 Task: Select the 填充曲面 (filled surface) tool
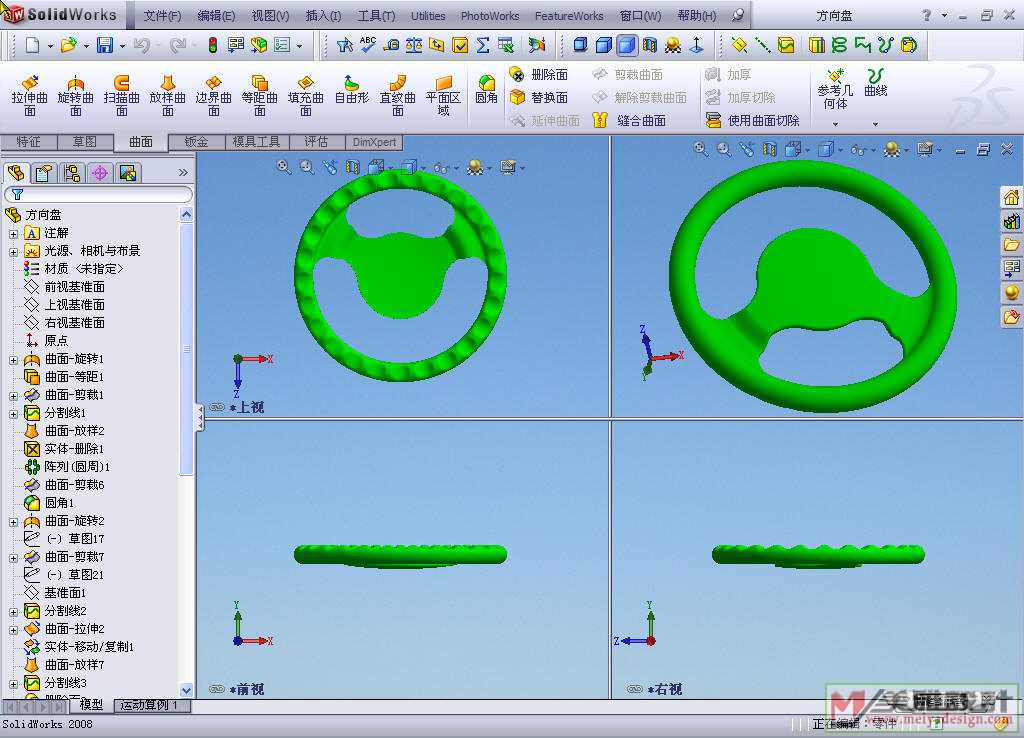pyautogui.click(x=306, y=96)
